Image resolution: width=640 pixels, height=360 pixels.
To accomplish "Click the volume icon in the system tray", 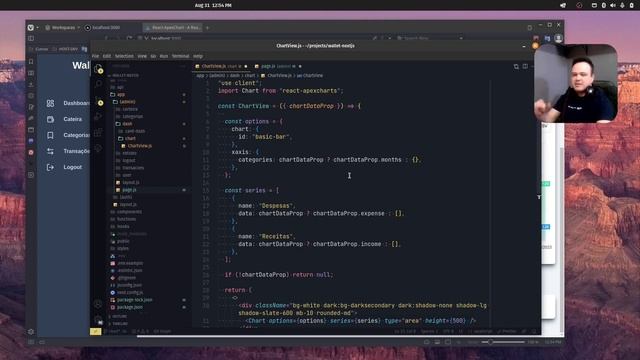I will 613,5.
